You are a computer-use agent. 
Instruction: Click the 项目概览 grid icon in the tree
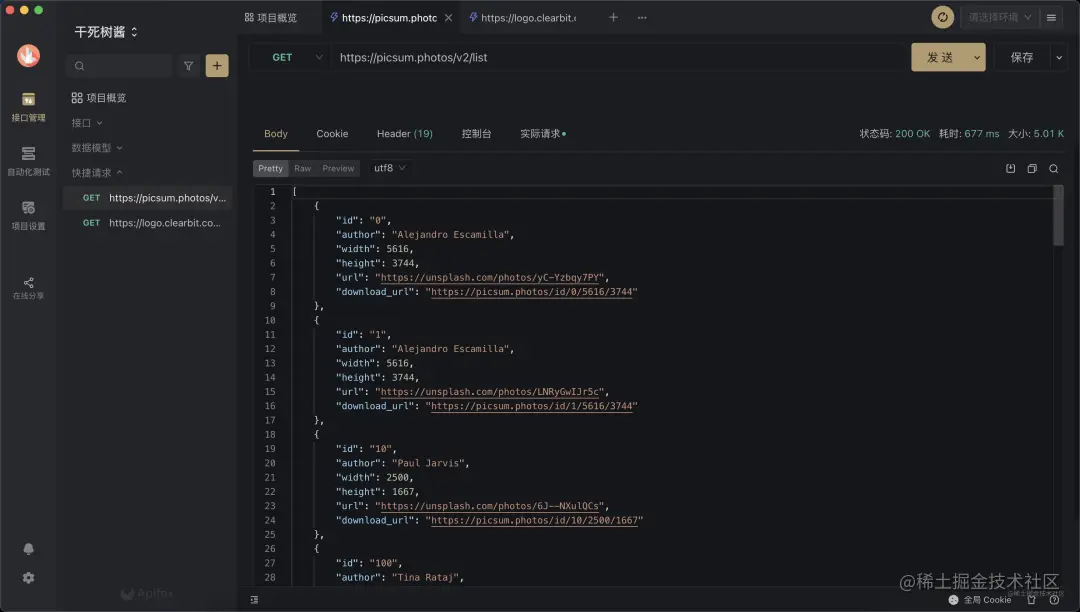click(x=77, y=98)
